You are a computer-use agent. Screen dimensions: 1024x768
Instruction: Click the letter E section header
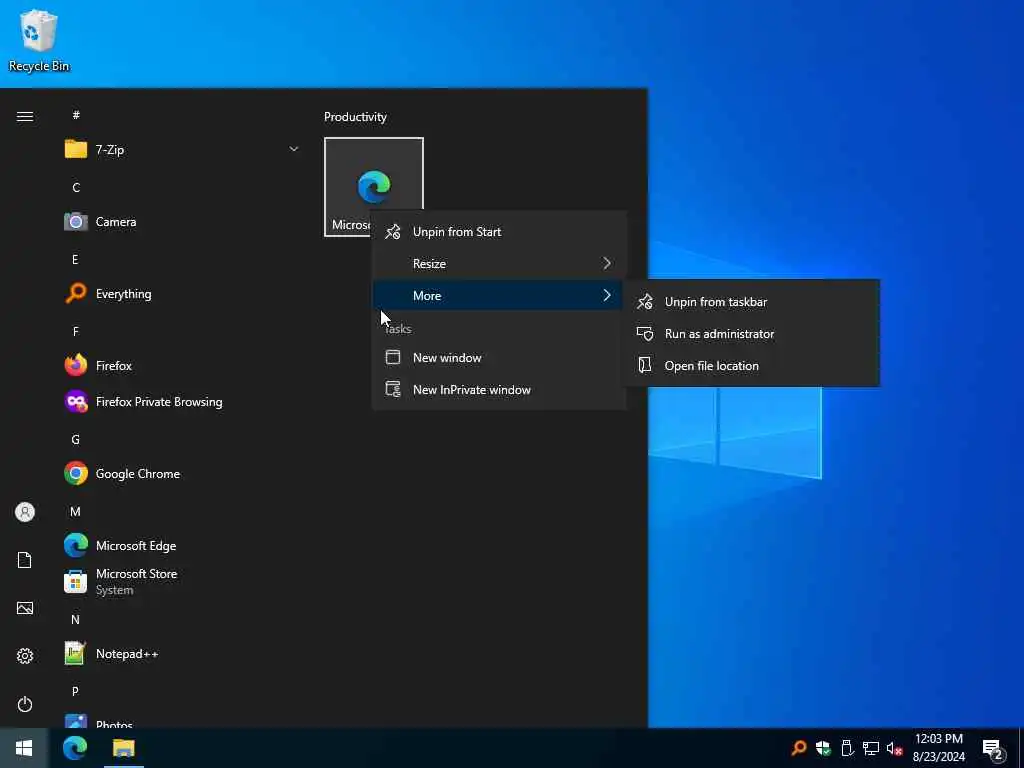tap(75, 259)
